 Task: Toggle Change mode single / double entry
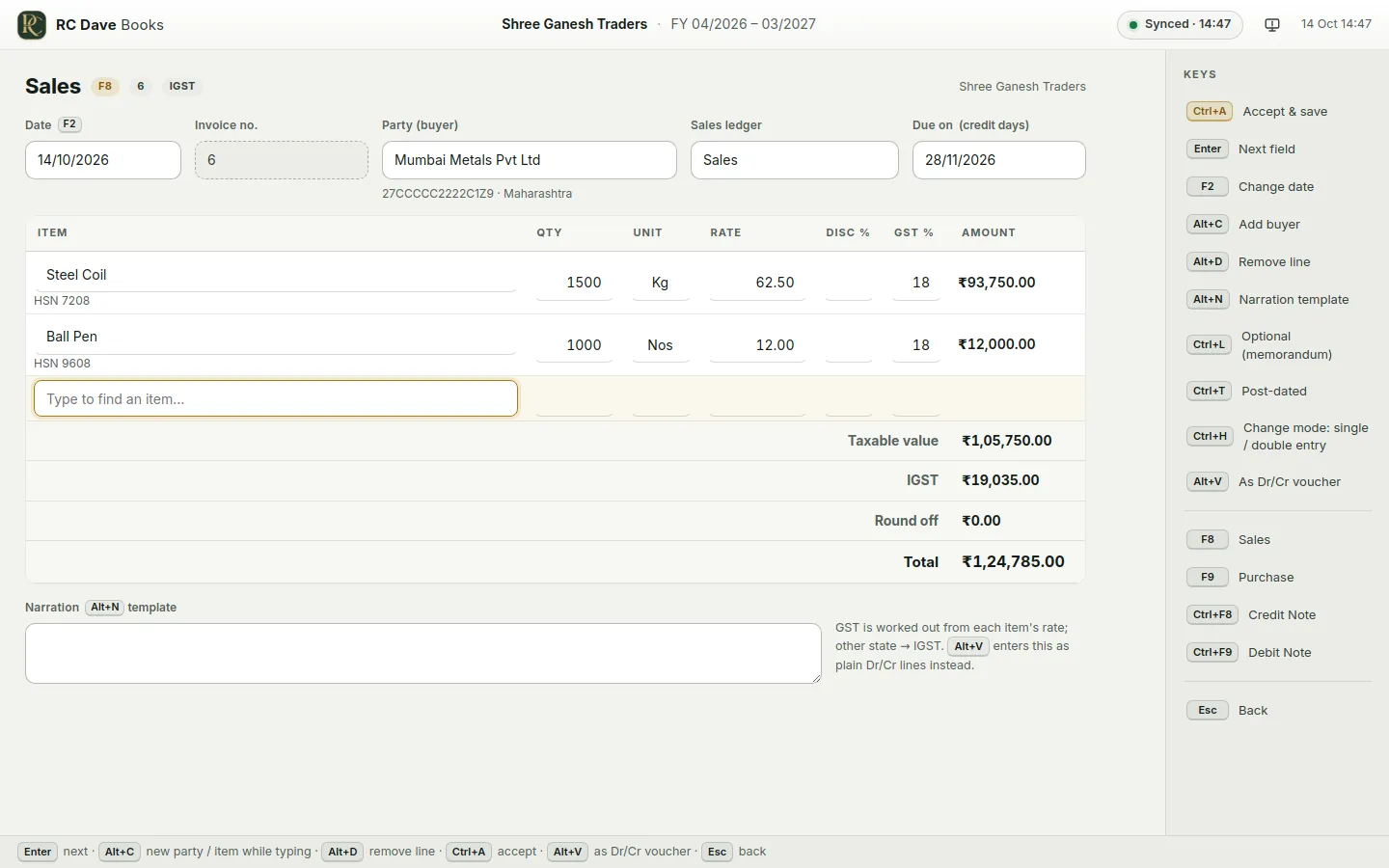point(1279,437)
